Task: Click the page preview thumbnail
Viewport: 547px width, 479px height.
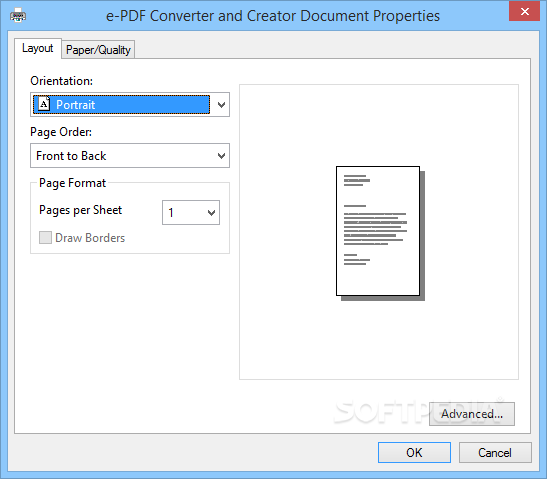Action: [x=380, y=233]
